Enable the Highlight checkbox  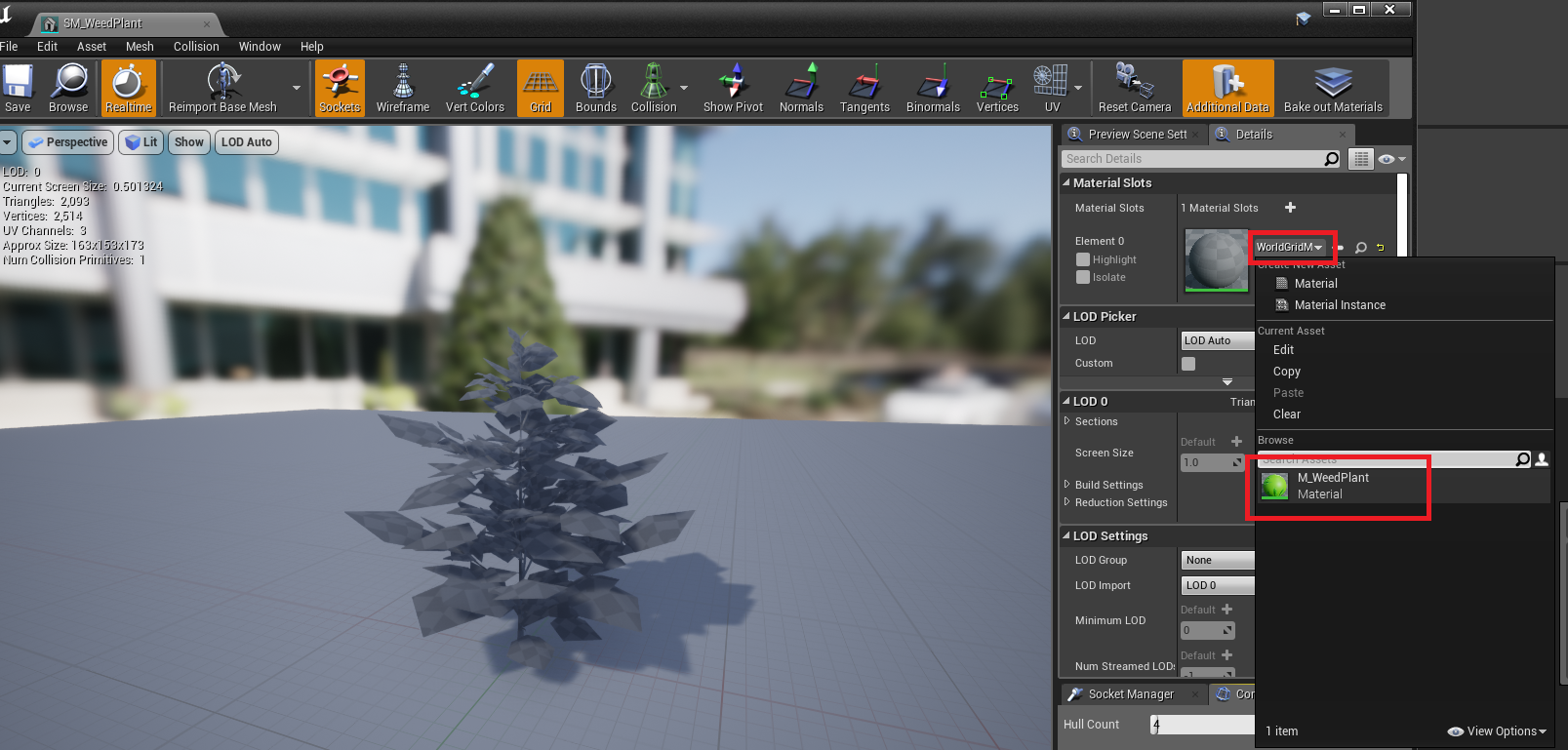coord(1083,259)
